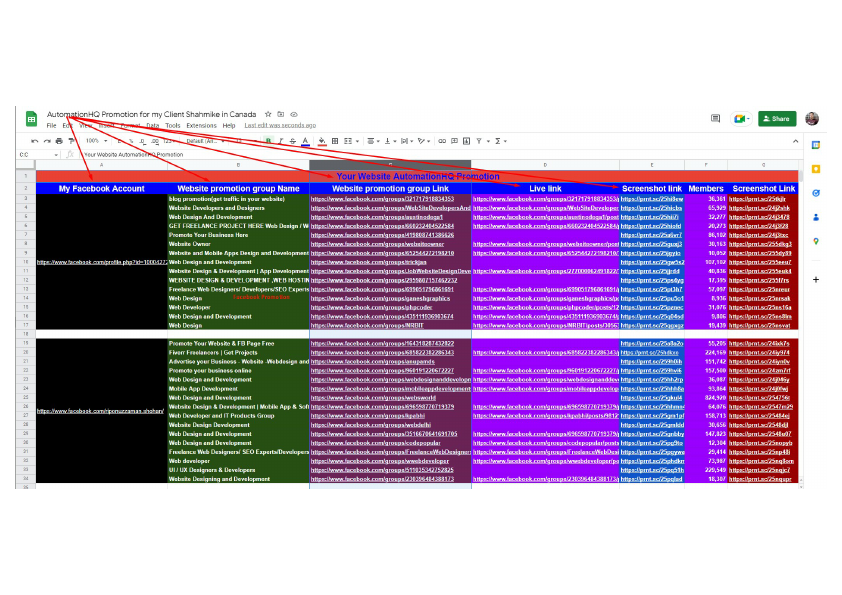Click the Members header cell
The image size is (842, 595).
coord(706,188)
